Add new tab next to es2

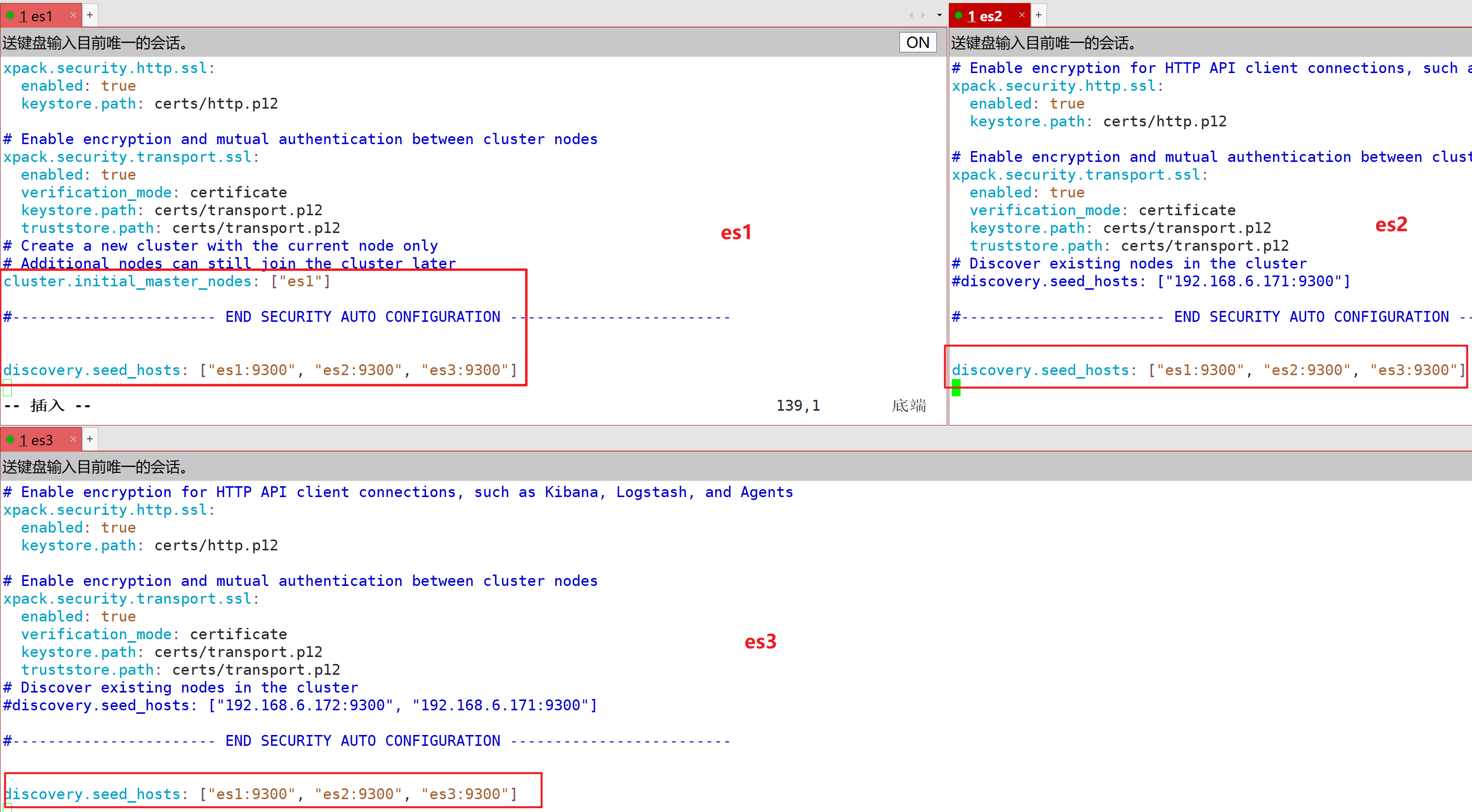[1038, 15]
